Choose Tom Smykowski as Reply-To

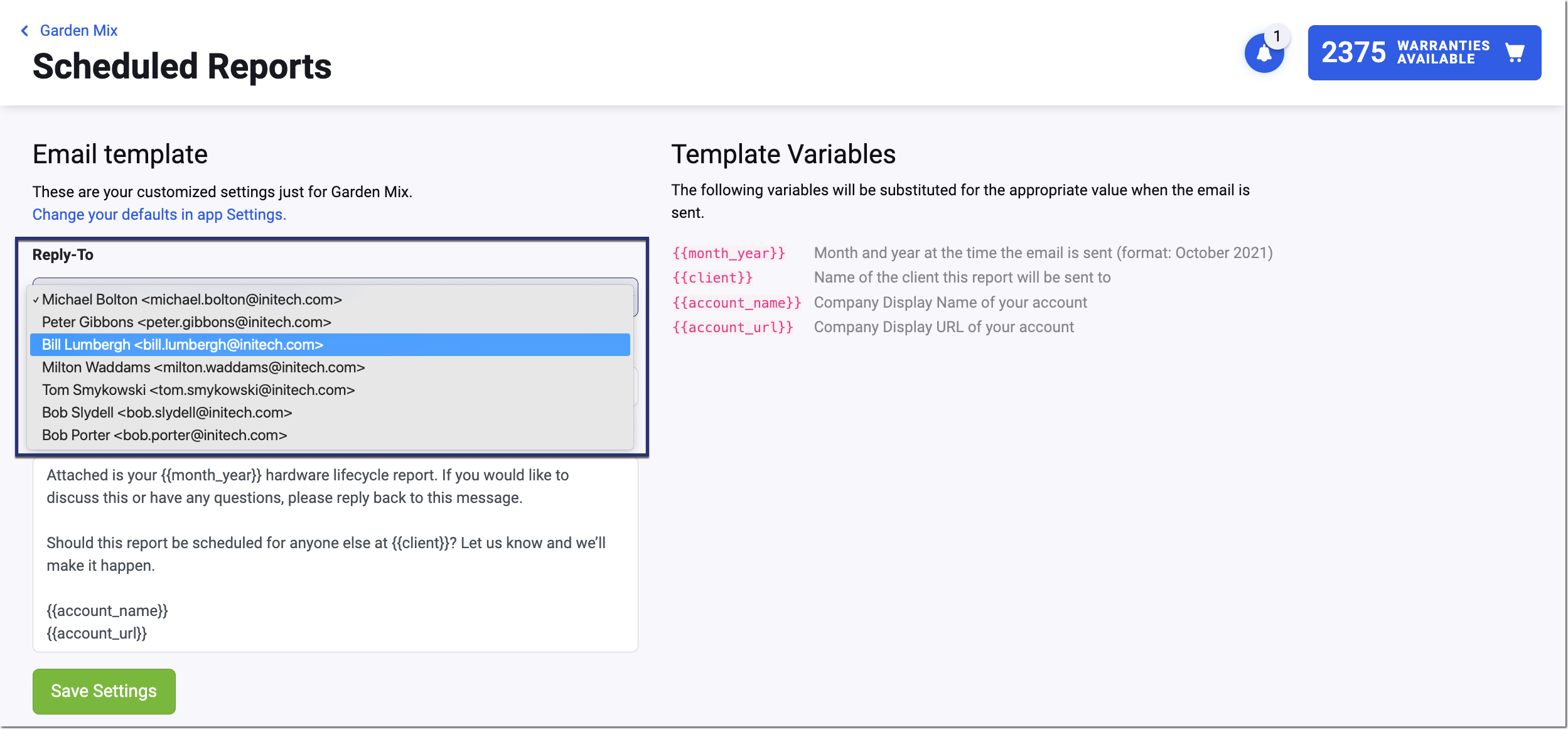tap(330, 390)
